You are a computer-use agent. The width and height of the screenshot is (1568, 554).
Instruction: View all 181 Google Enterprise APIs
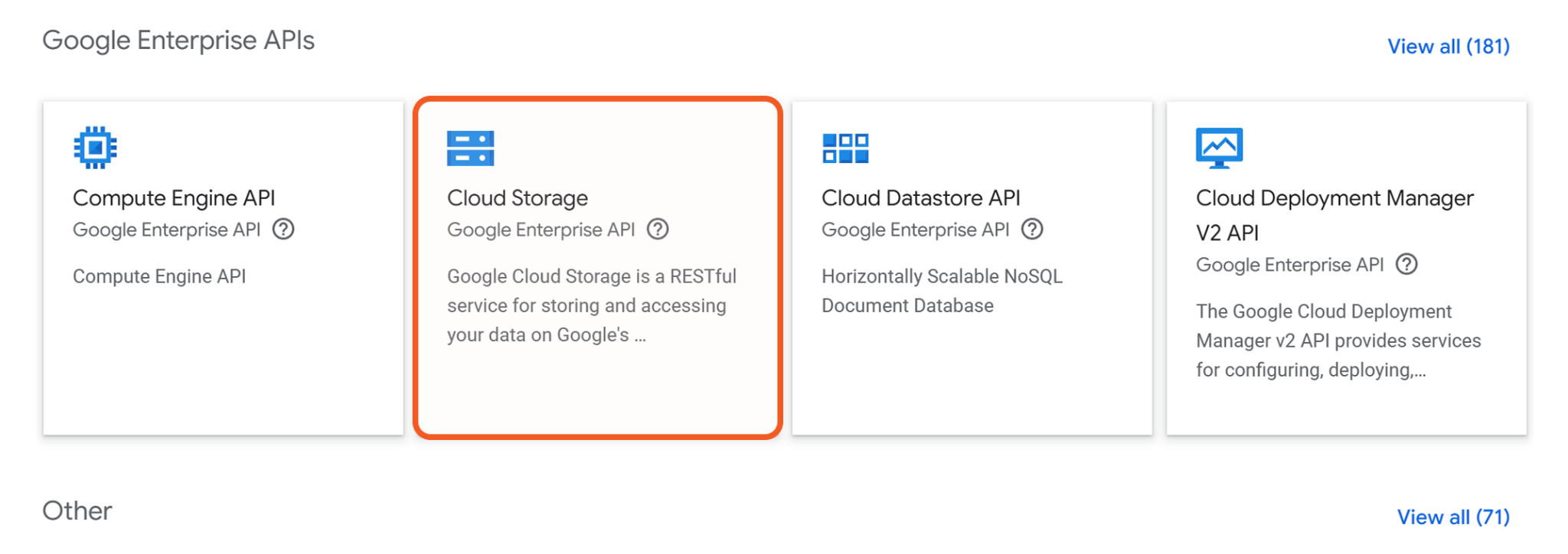pos(1448,47)
